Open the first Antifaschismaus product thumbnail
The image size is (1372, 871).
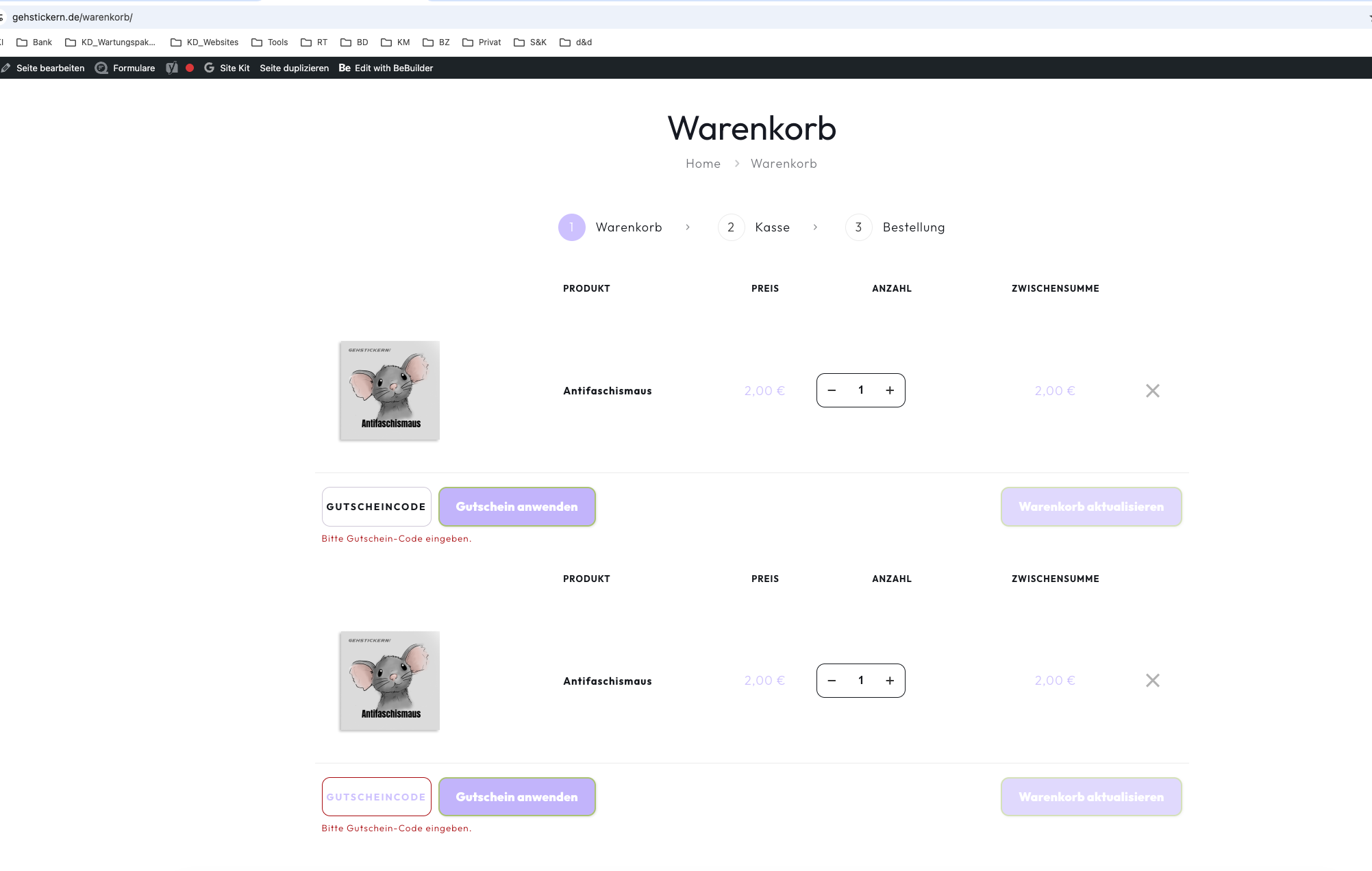coord(389,390)
